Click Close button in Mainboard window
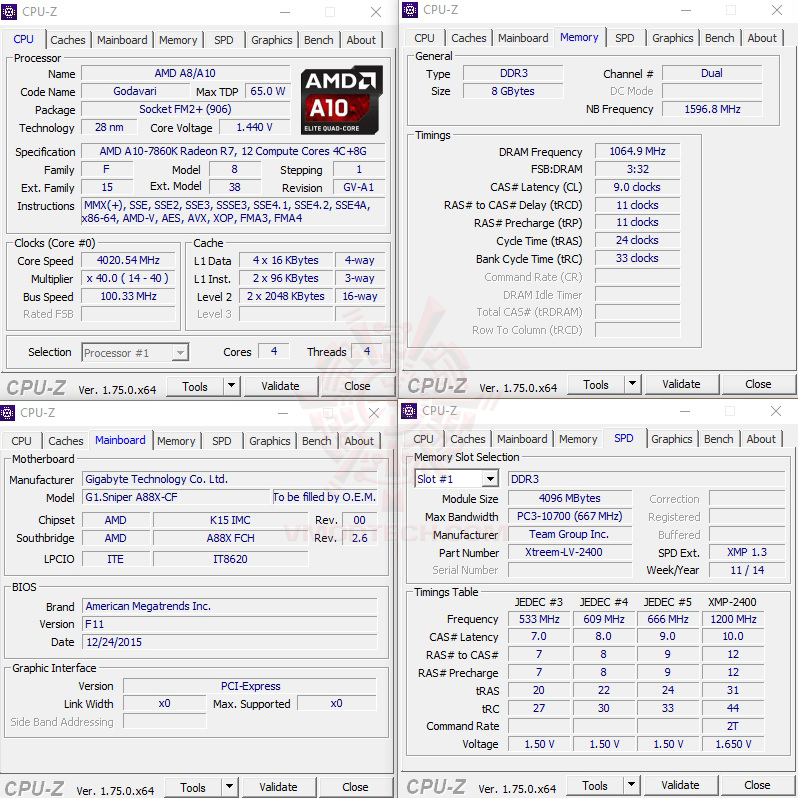The height and width of the screenshot is (798, 798). click(355, 787)
